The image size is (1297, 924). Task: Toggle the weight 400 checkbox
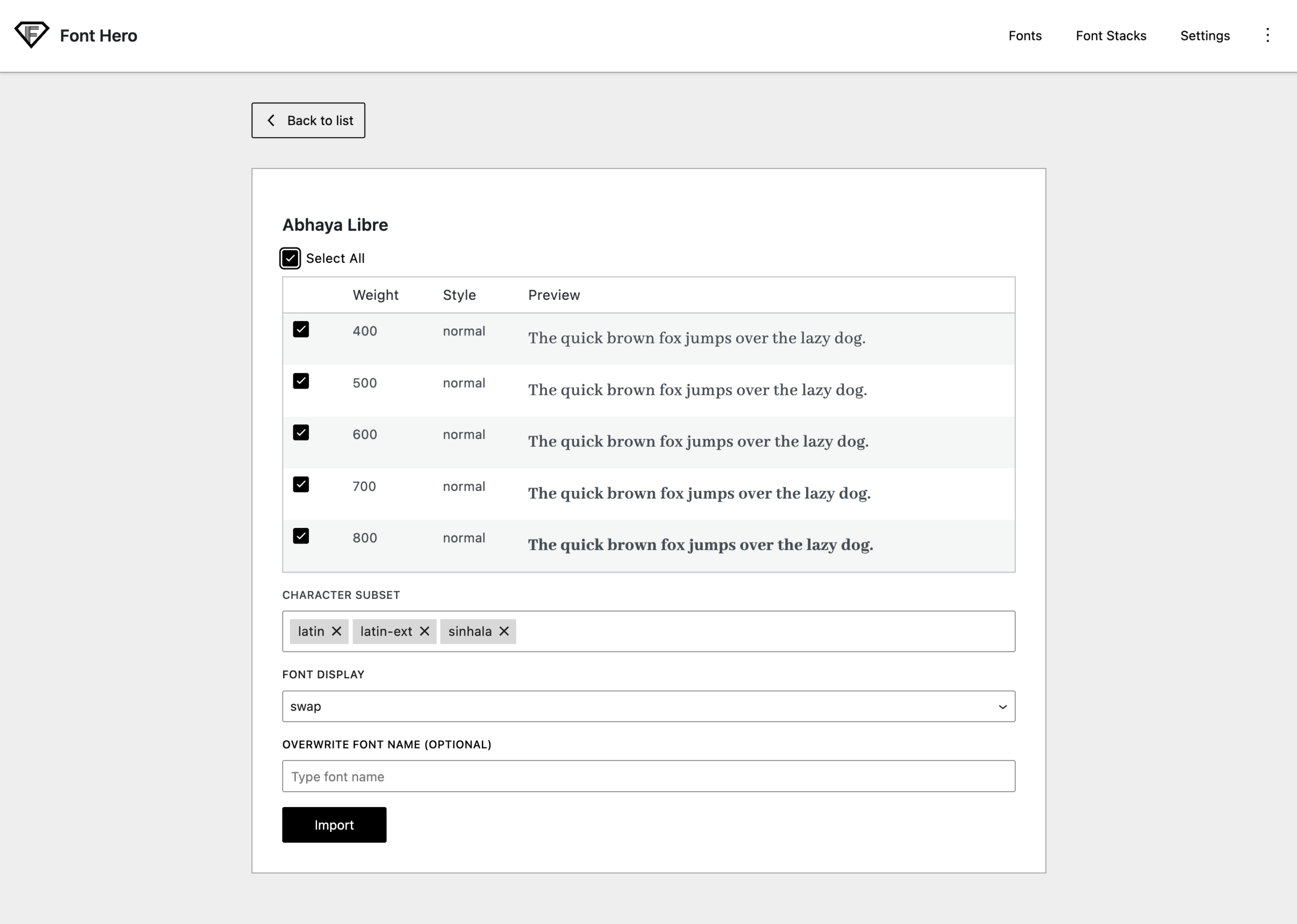(x=301, y=329)
